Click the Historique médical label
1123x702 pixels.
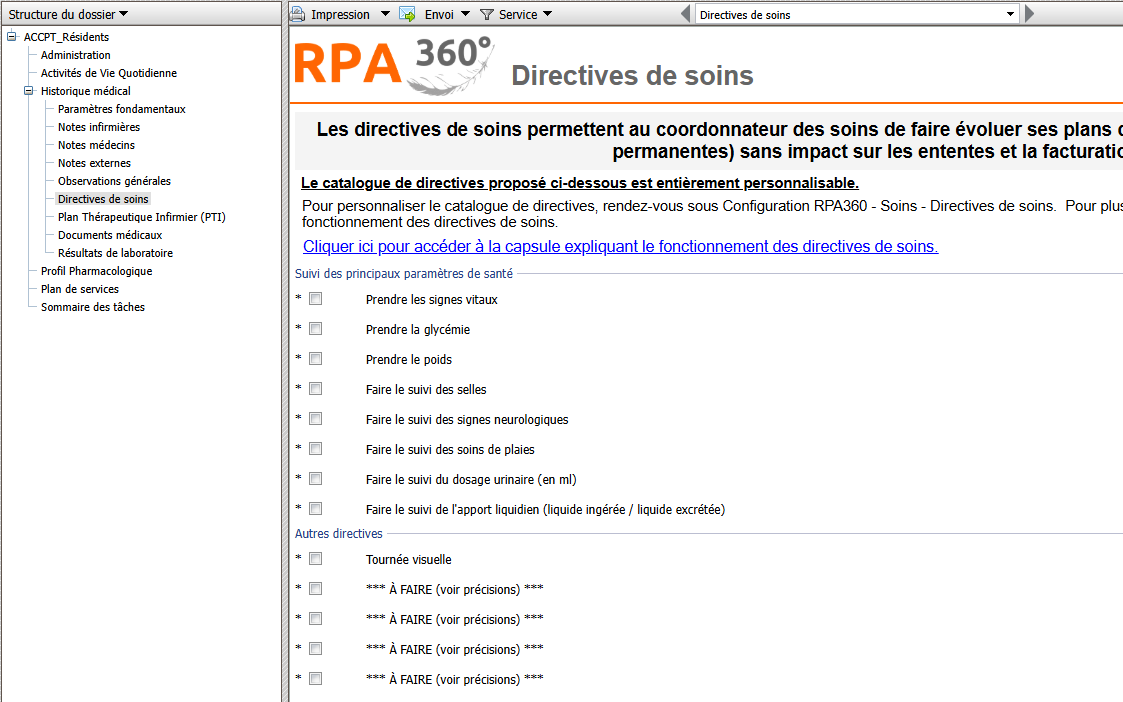[85, 91]
